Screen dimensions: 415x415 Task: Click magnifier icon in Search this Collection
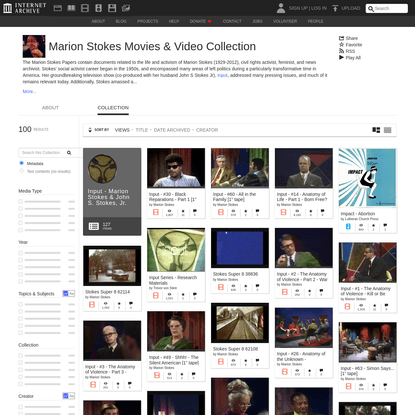[69, 153]
